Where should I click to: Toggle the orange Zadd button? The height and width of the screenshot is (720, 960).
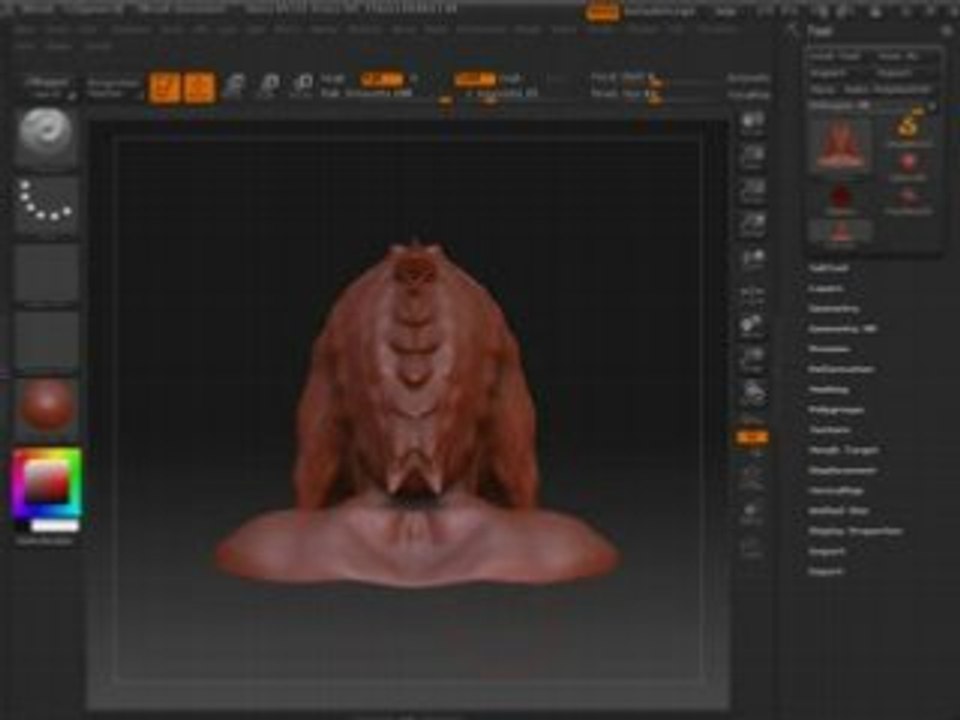pyautogui.click(x=475, y=79)
